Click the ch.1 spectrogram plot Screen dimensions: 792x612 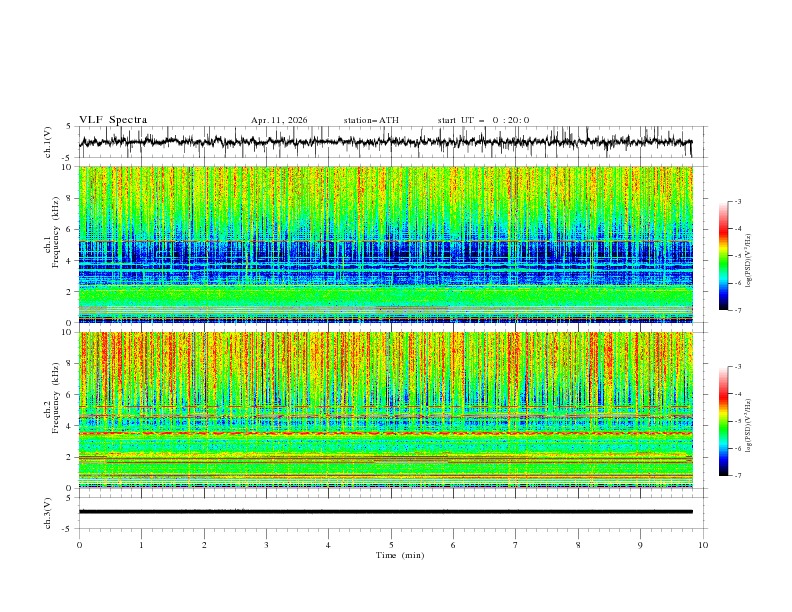click(x=385, y=244)
